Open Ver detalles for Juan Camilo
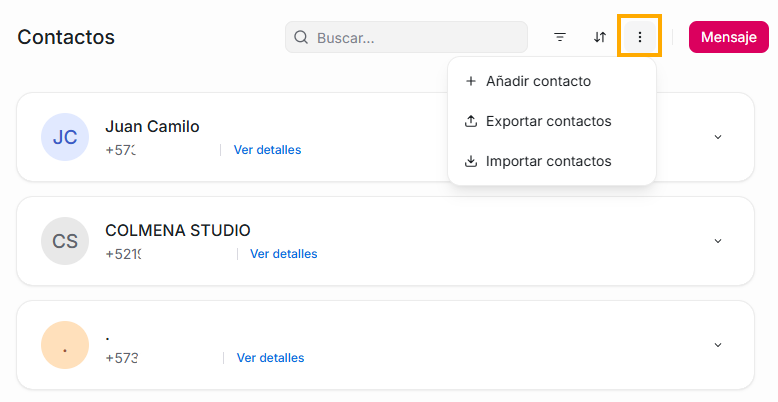 tap(267, 150)
